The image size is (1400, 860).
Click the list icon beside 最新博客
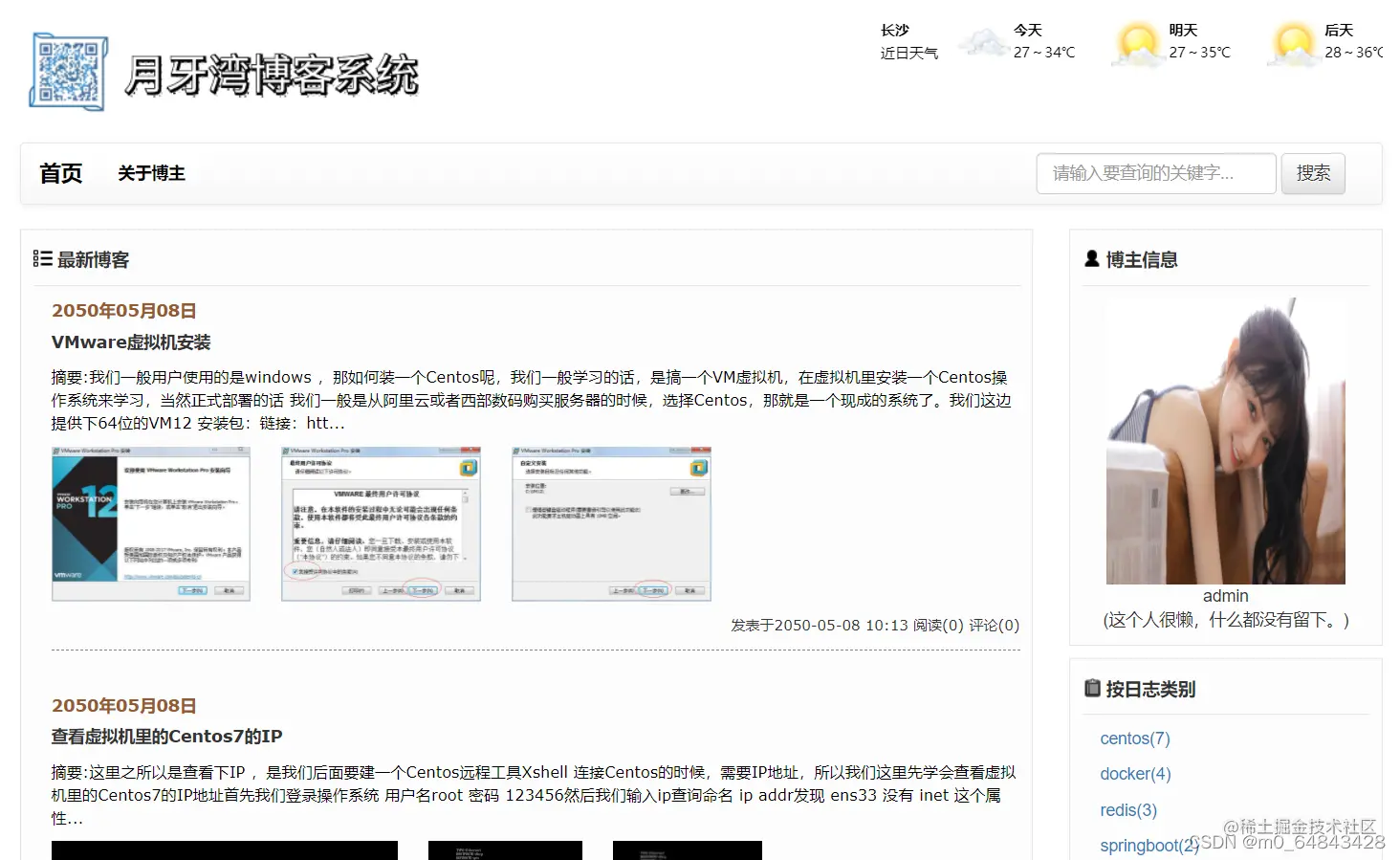coord(42,258)
